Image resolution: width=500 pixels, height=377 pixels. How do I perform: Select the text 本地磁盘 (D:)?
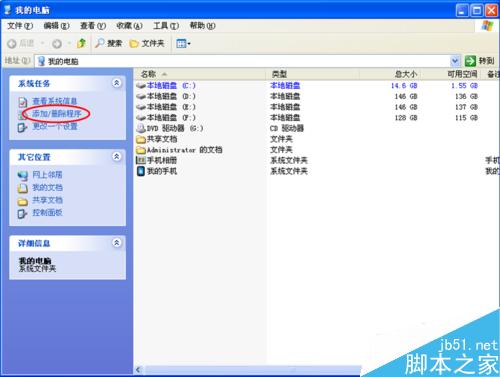(171, 96)
